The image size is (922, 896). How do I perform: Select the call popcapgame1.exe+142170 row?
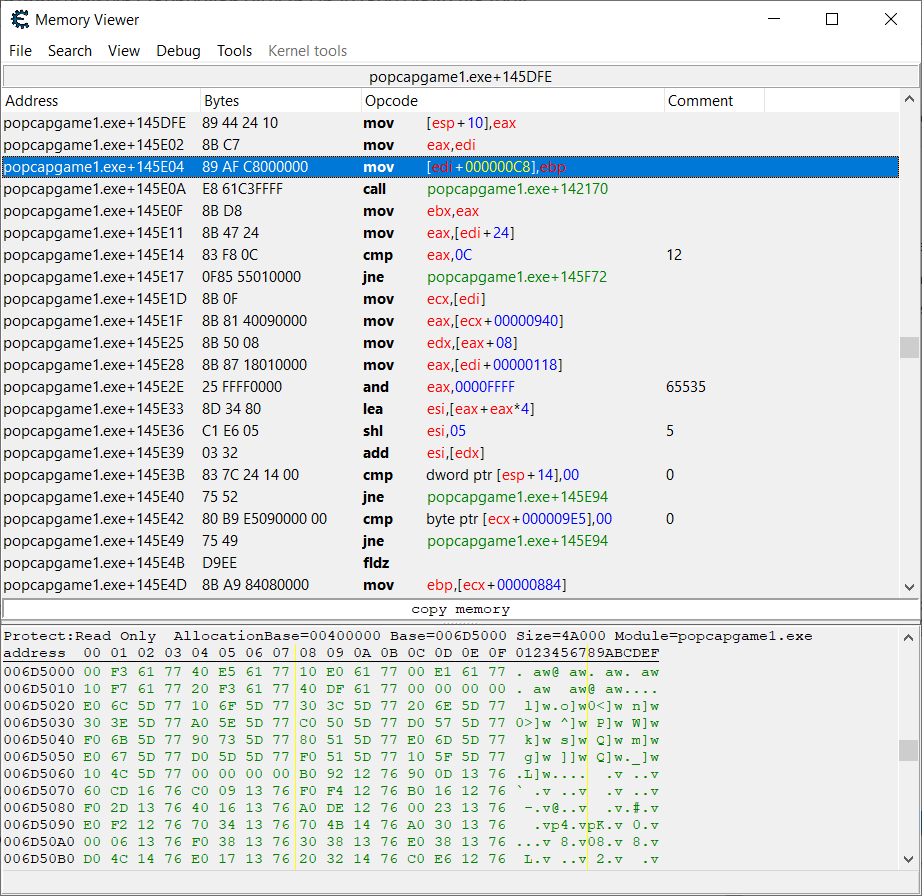pos(450,189)
